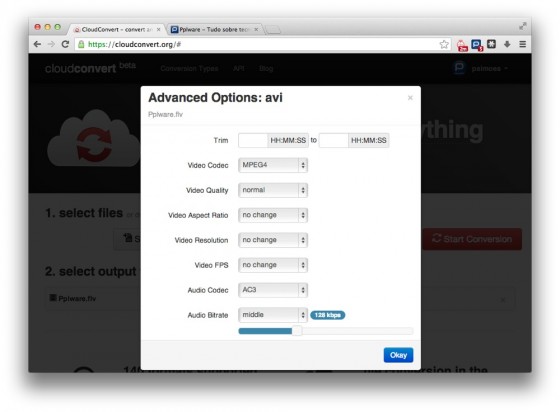This screenshot has height=412, width=560.
Task: Click the red extension icon with badge
Action: (x=462, y=45)
